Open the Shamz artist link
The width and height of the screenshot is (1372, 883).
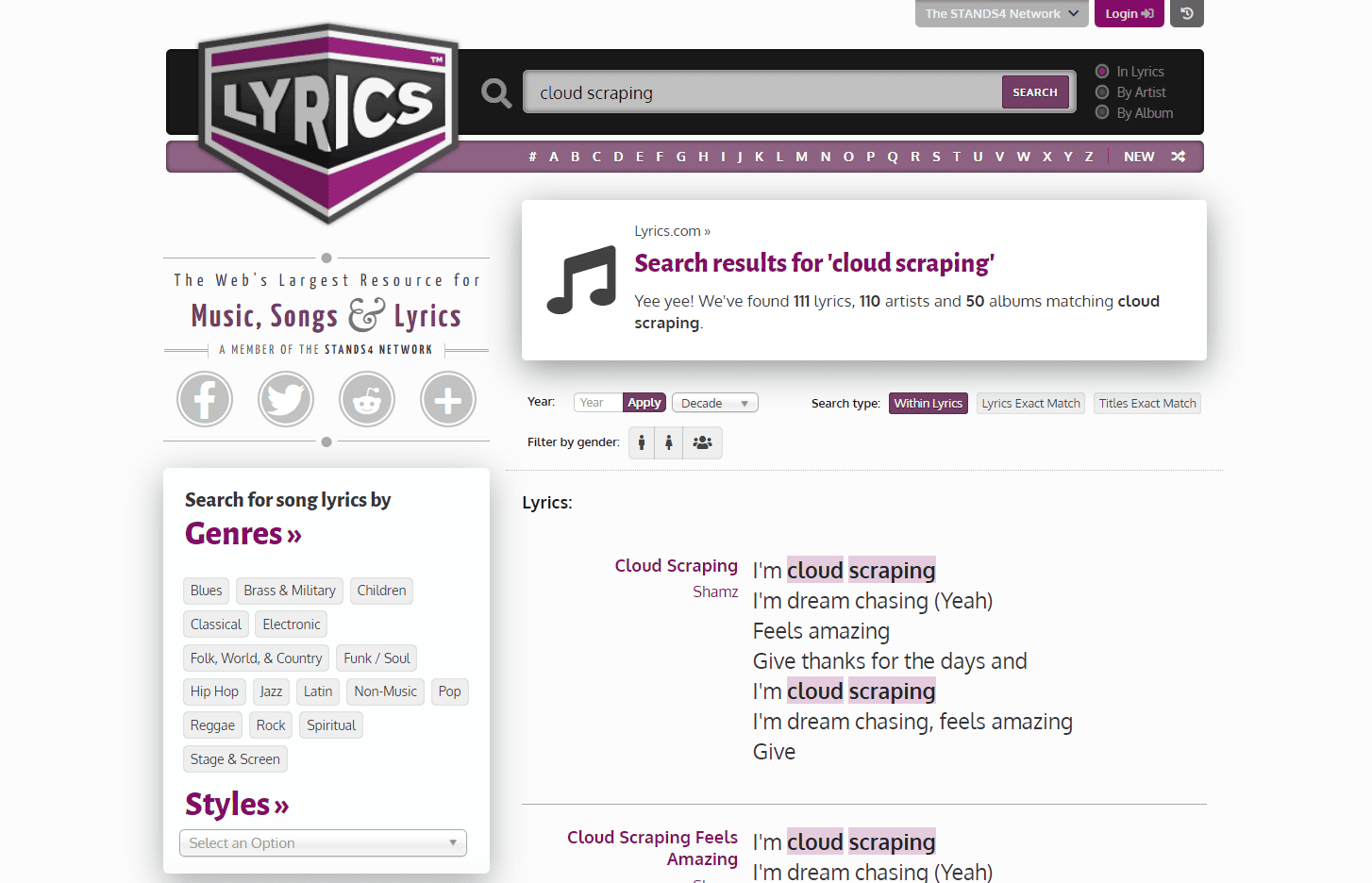coord(715,592)
